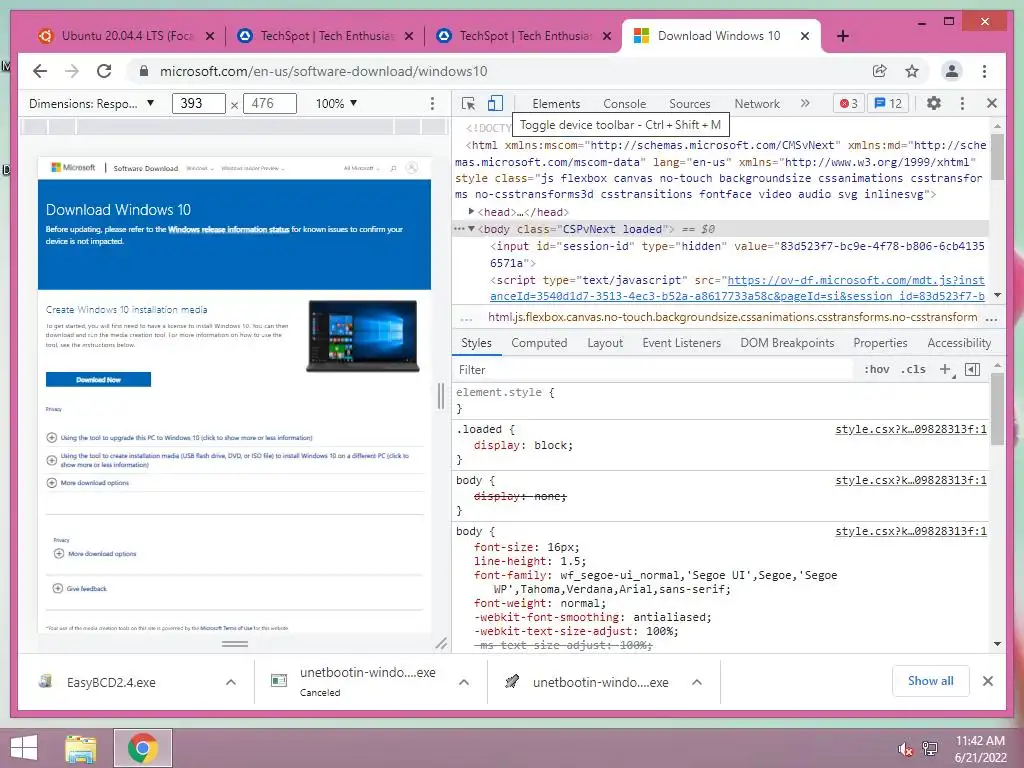The image size is (1024, 768).
Task: Click the viewport height field 476
Action: click(x=270, y=103)
